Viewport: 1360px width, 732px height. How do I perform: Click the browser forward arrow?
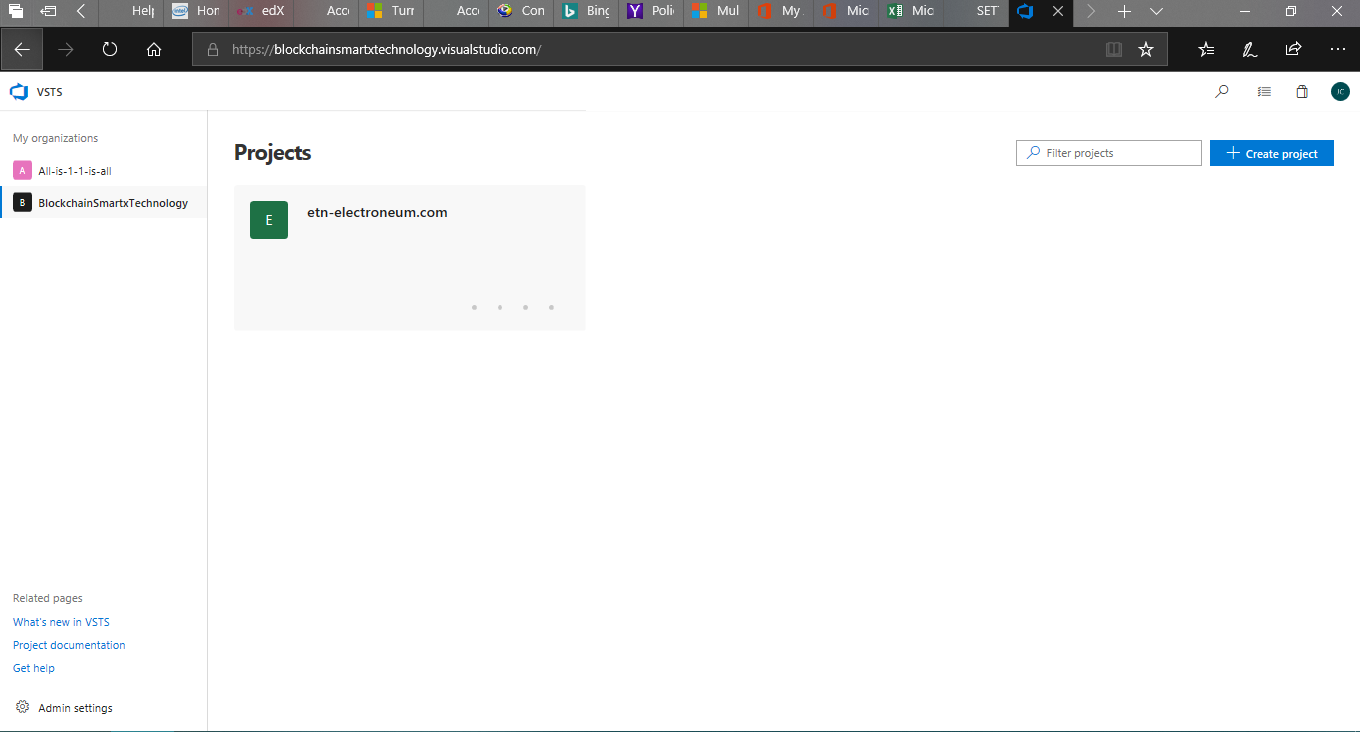[x=66, y=49]
